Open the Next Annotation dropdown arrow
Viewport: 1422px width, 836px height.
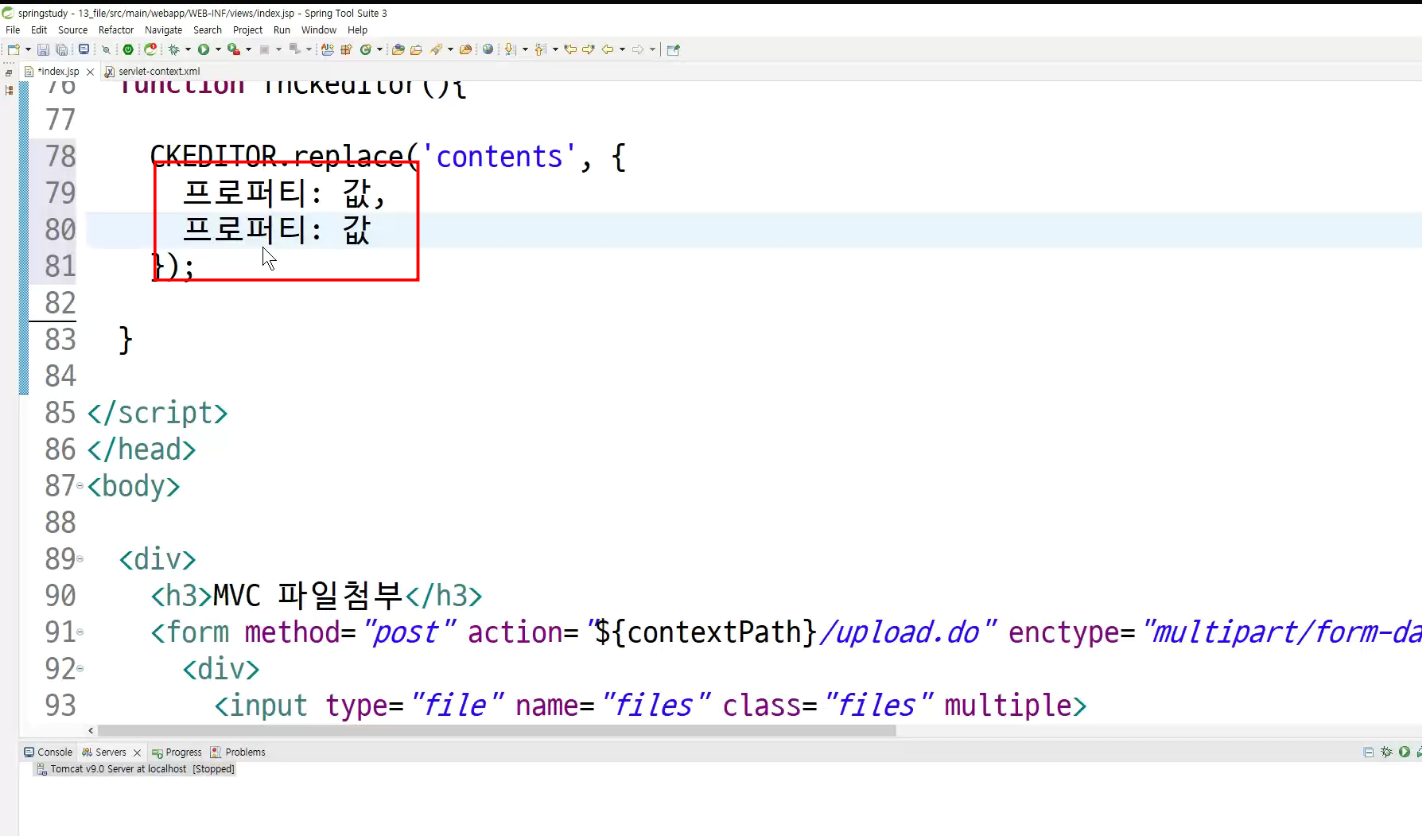[x=524, y=49]
